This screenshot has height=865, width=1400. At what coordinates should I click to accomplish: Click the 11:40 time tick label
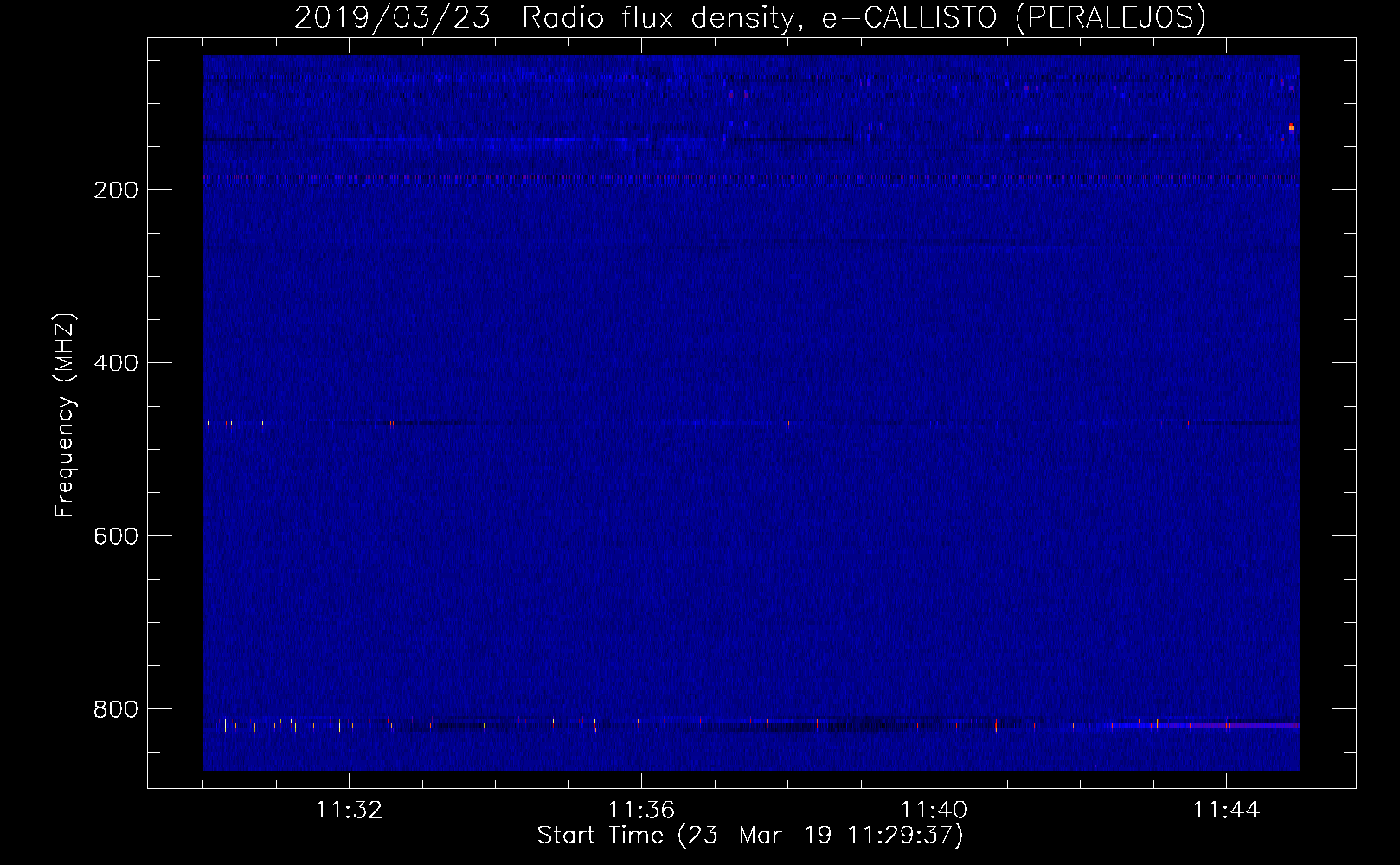tap(934, 811)
